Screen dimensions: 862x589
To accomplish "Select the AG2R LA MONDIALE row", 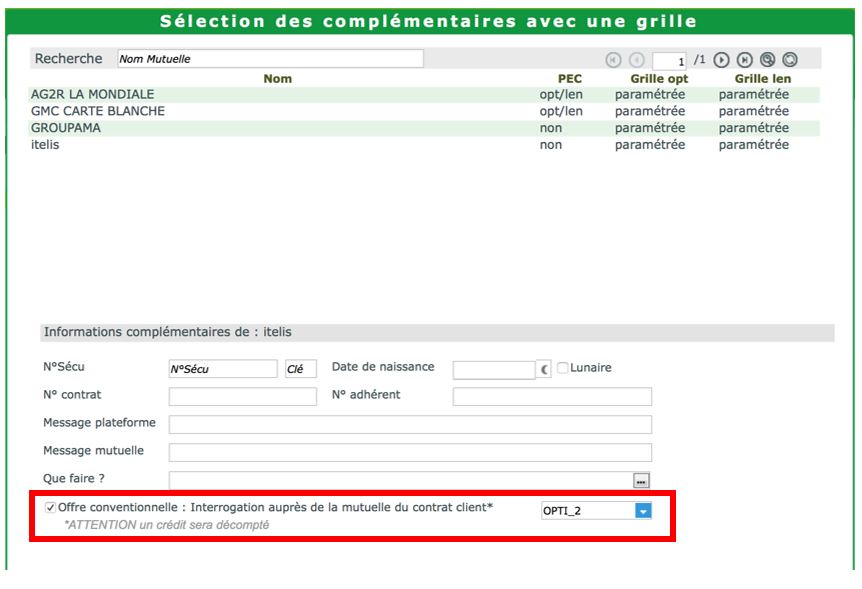I will 424,95.
